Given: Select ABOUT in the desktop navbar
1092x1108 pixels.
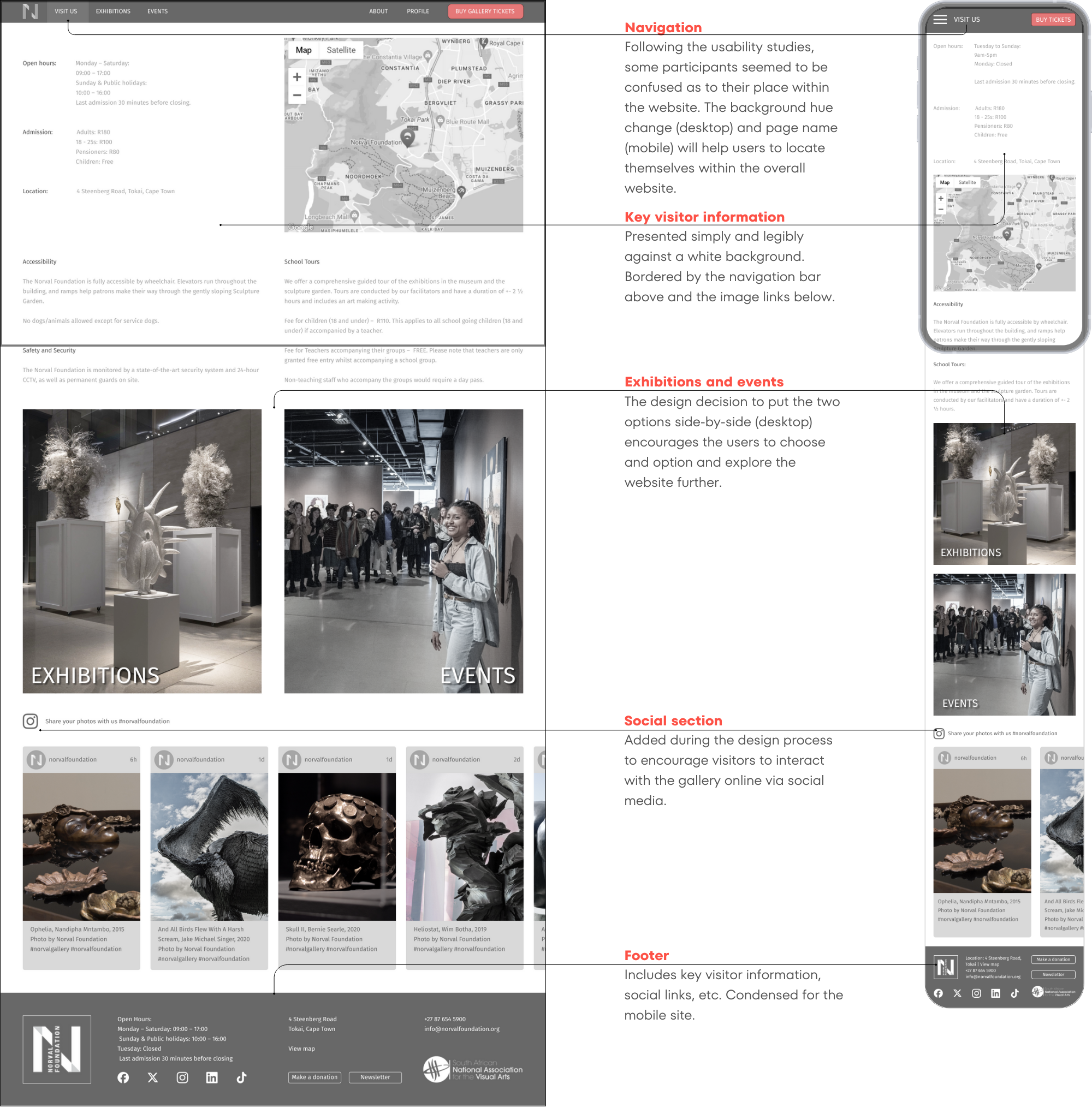Looking at the screenshot, I should pos(378,11).
